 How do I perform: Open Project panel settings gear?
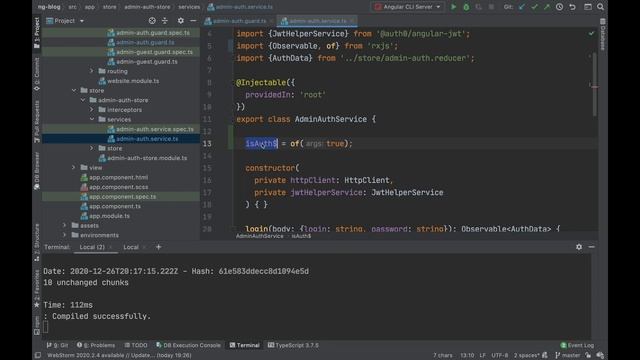(x=180, y=21)
